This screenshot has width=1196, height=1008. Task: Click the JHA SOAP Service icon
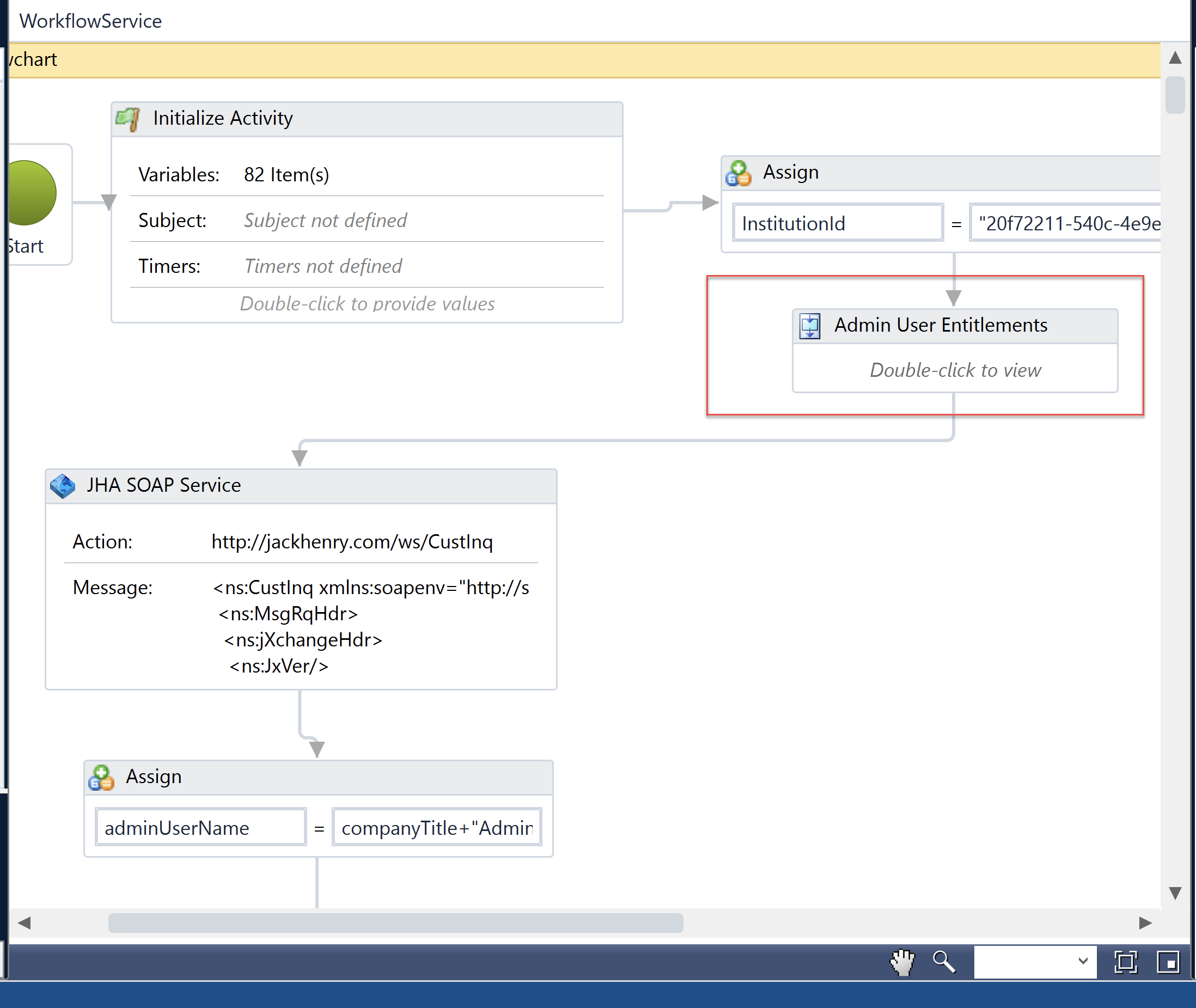point(62,486)
